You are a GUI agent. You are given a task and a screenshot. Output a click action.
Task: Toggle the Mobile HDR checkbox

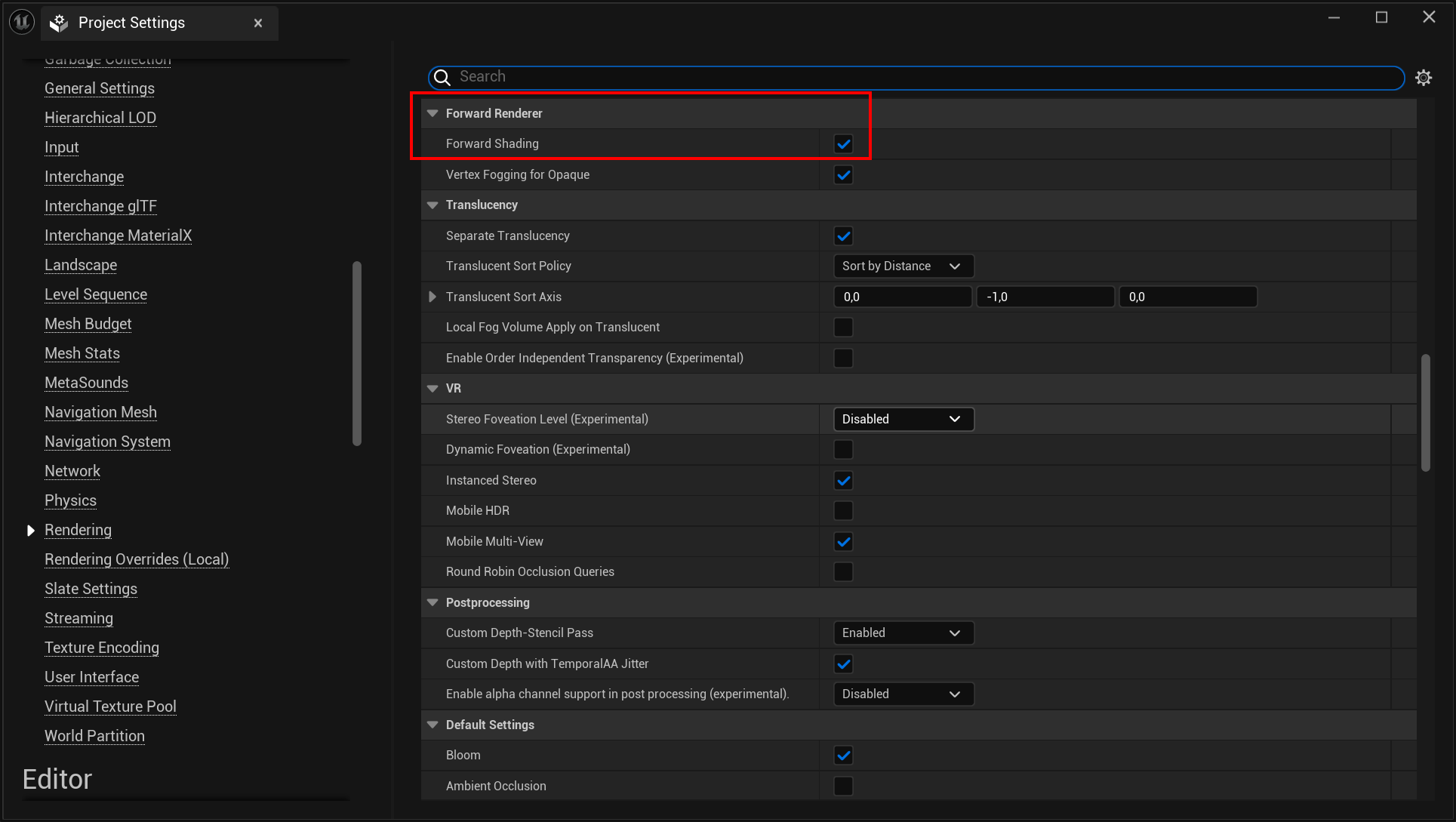click(x=843, y=510)
